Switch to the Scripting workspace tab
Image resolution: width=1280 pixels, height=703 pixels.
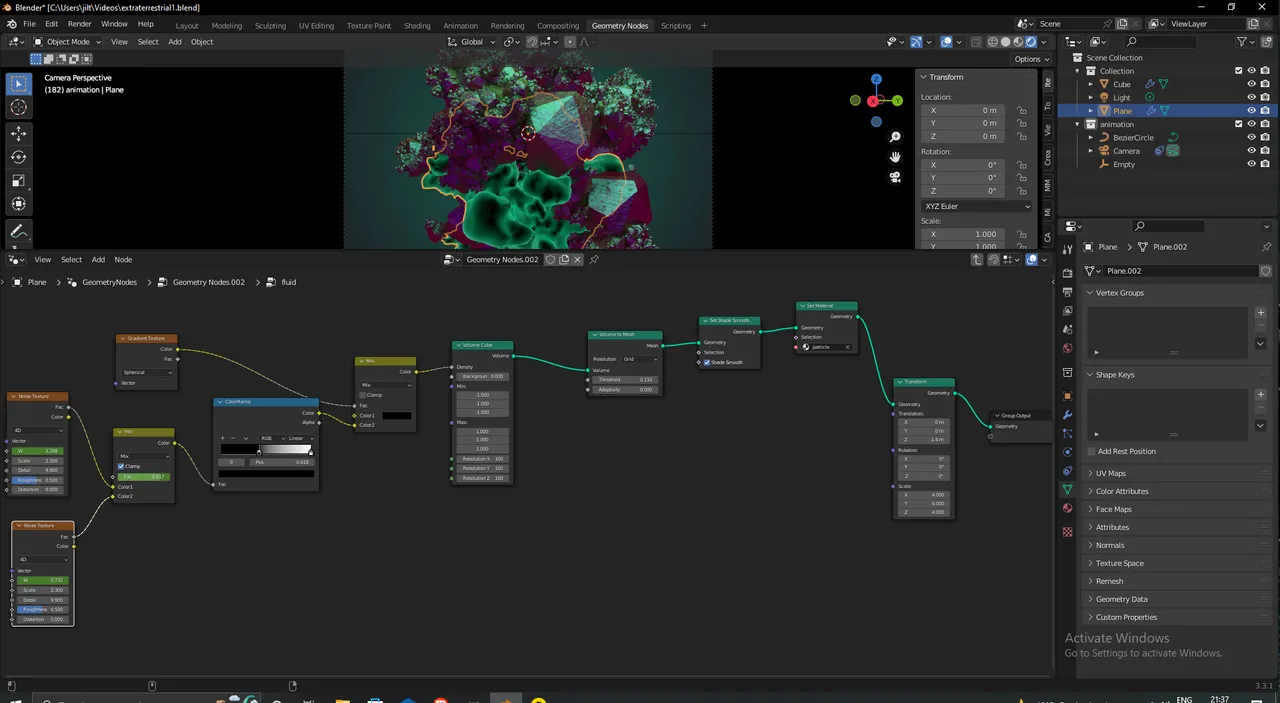tap(675, 25)
